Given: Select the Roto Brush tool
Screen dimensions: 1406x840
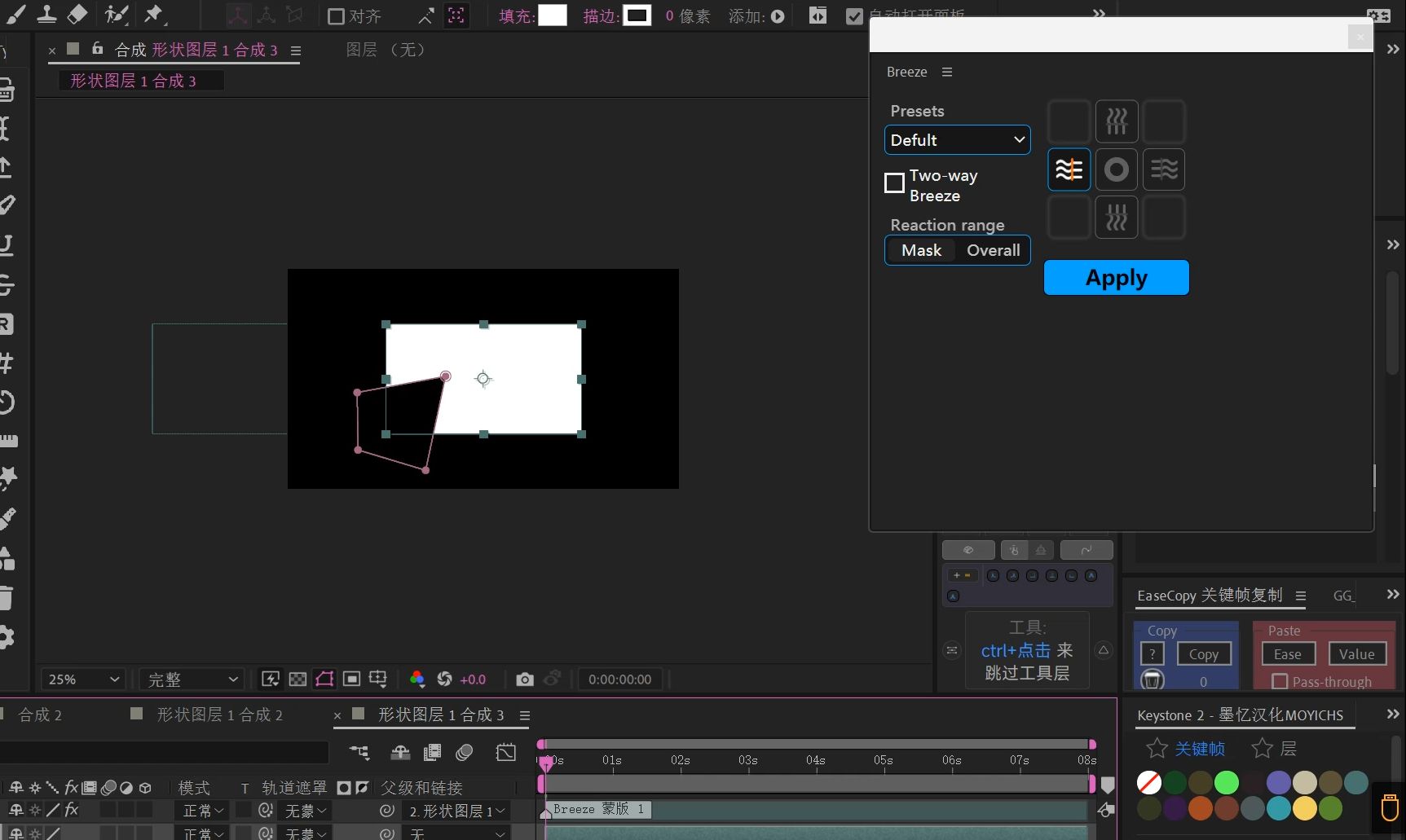Looking at the screenshot, I should [x=117, y=14].
